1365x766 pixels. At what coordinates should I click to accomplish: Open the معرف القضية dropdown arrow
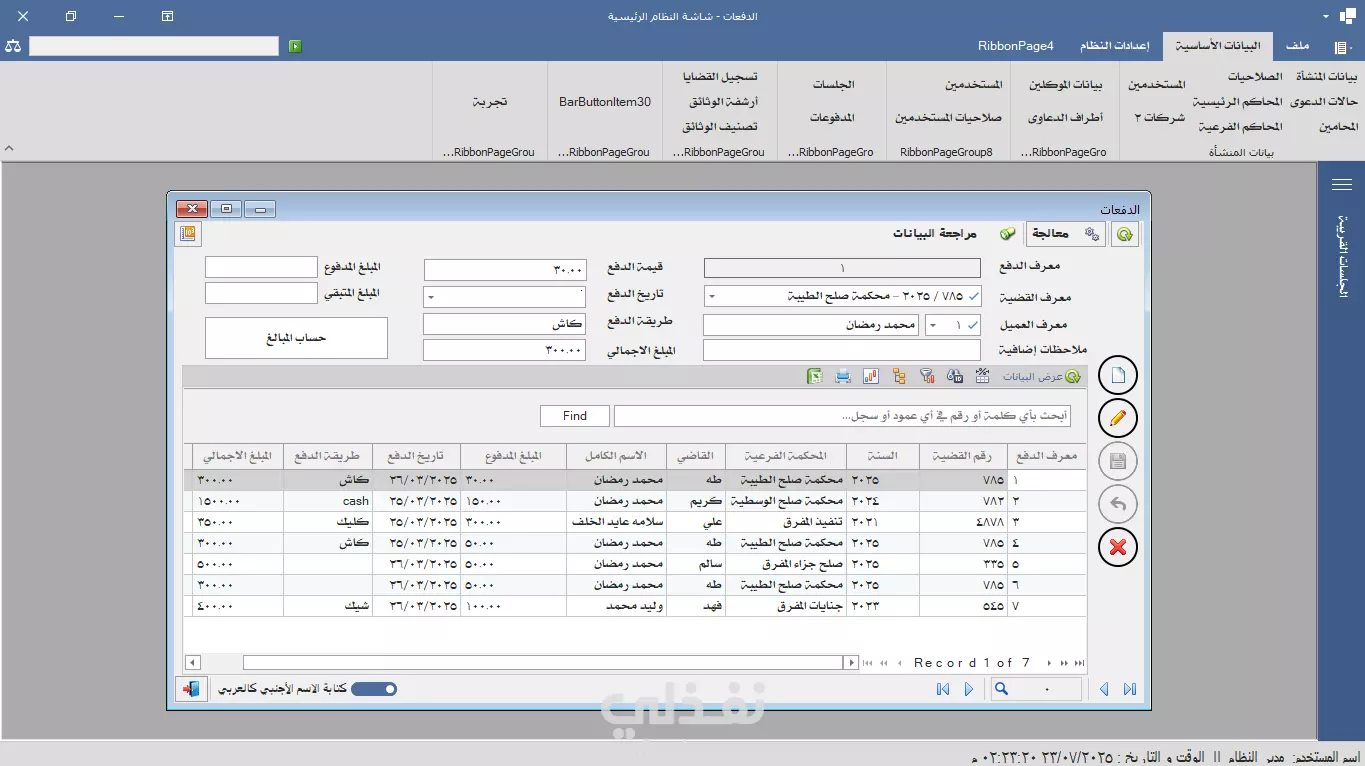[711, 296]
